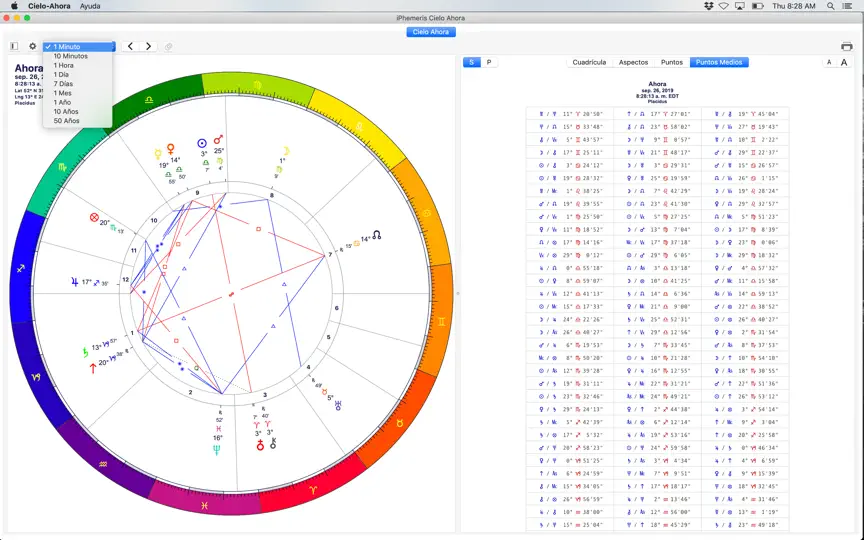Choose 1 Día step interval
The width and height of the screenshot is (864, 540).
[78, 74]
